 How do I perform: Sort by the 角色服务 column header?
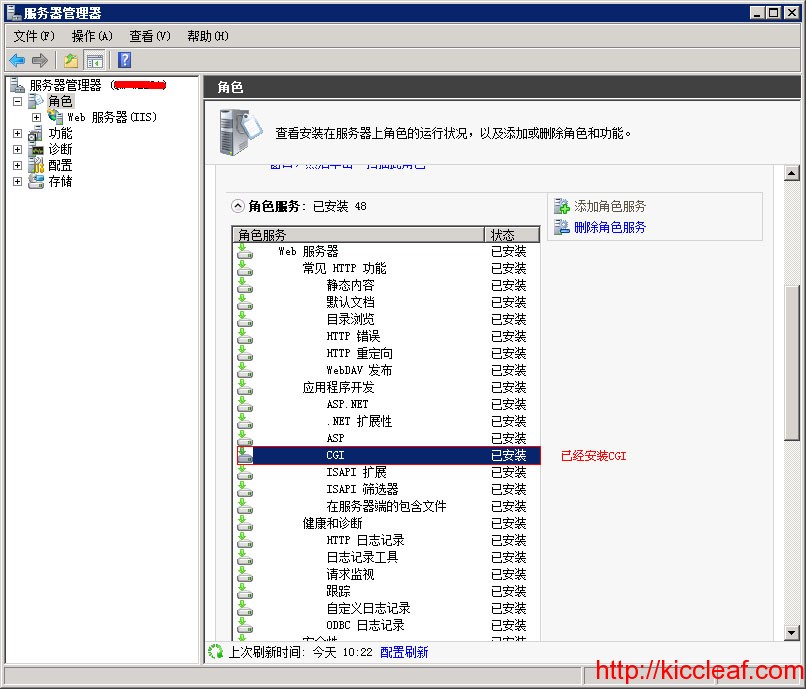point(359,235)
